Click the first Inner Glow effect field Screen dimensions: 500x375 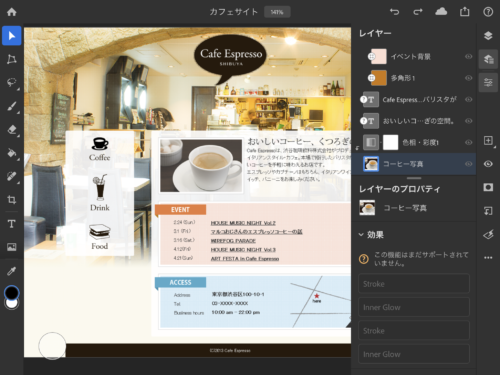[414, 307]
